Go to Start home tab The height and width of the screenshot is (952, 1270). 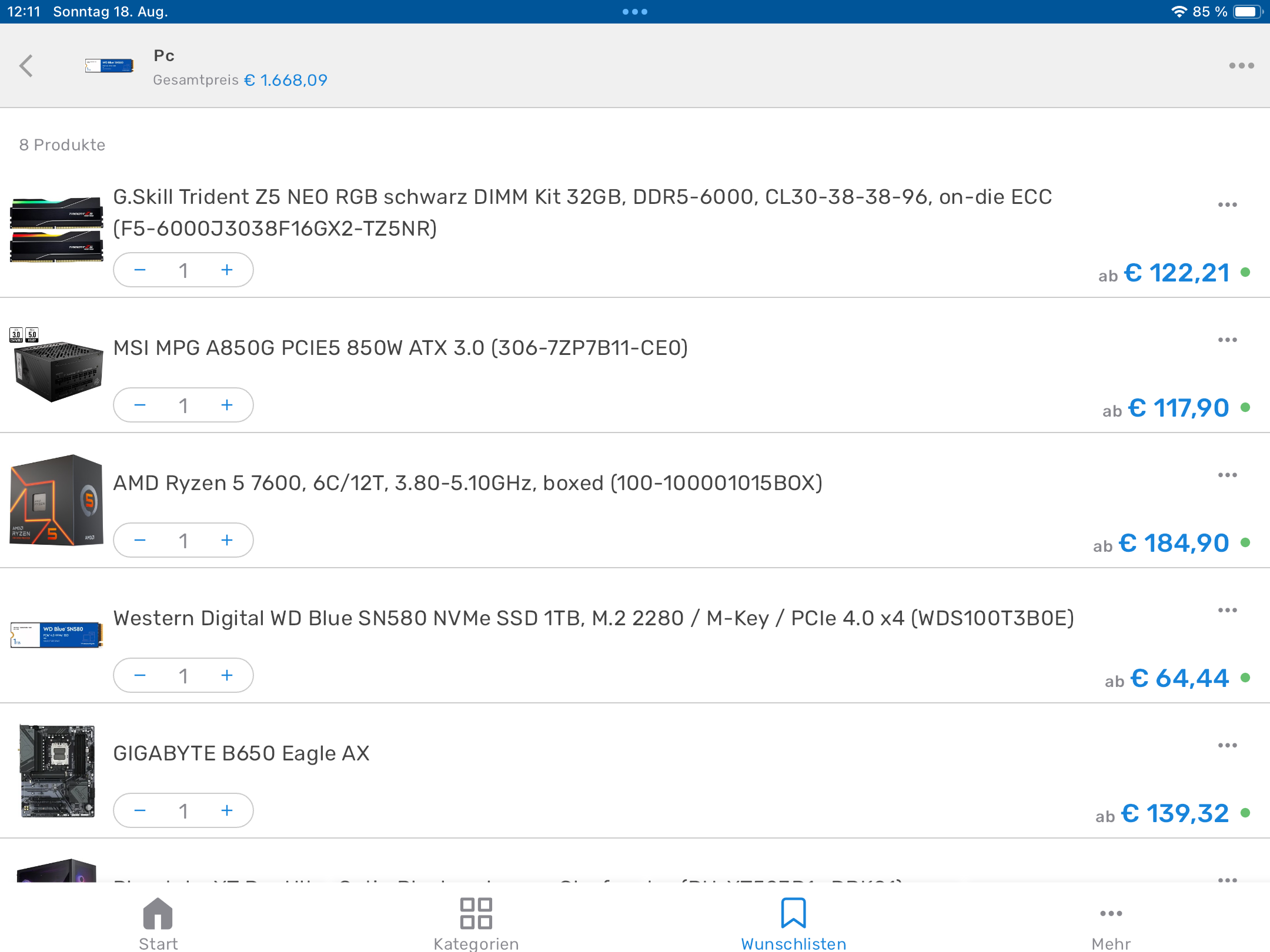(x=158, y=923)
